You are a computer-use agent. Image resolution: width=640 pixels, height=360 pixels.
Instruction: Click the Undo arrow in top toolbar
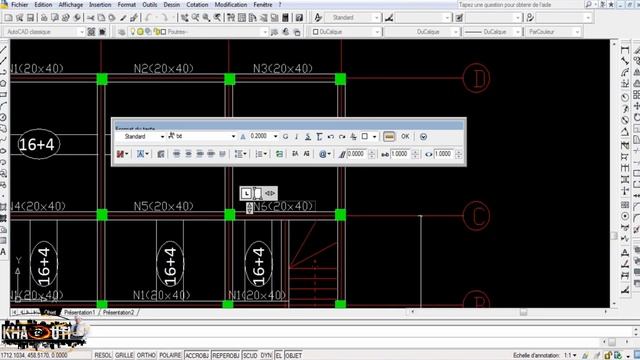tap(149, 18)
